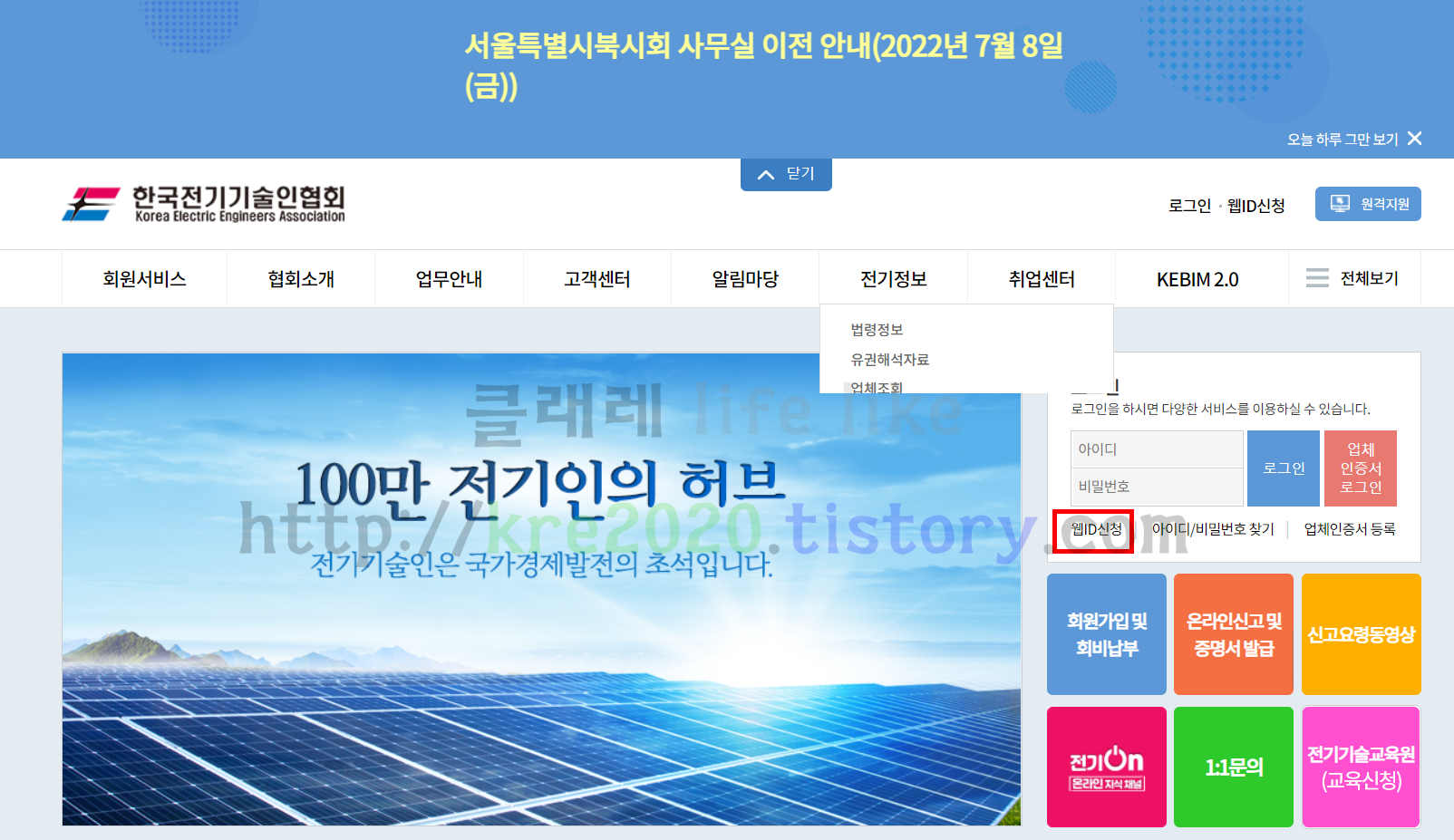Select '유권해석자료' in the dropdown

click(x=890, y=360)
